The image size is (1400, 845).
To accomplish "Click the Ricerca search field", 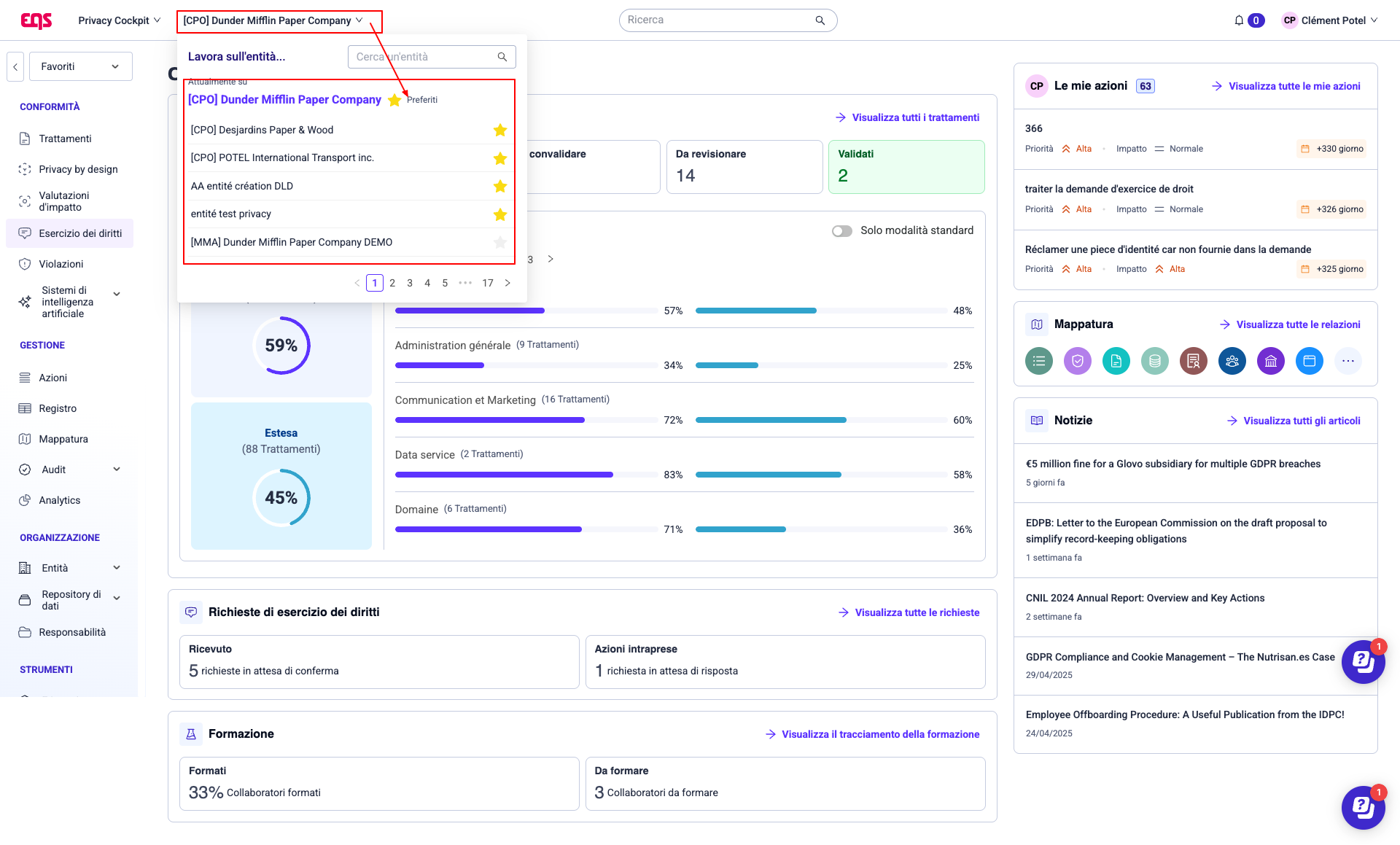I will click(728, 20).
